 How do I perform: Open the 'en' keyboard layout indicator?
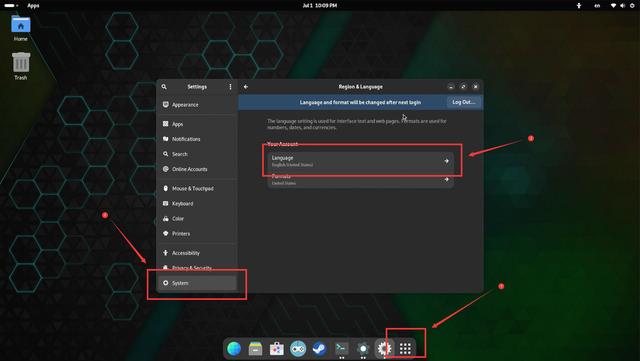[x=597, y=5]
